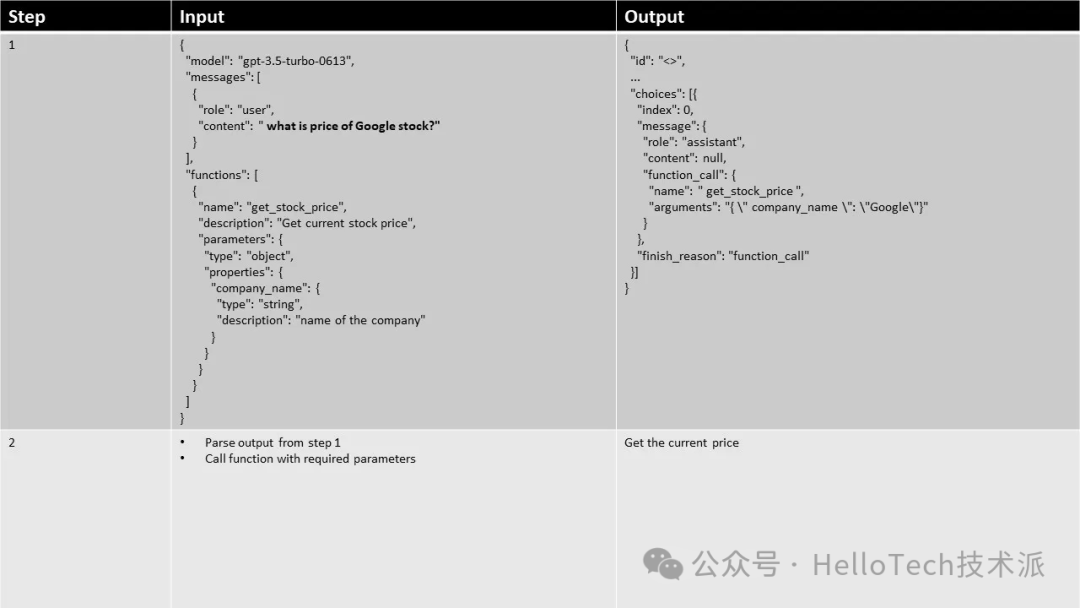This screenshot has height=608, width=1080.
Task: Click the step number 2 cell
Action: [x=13, y=443]
